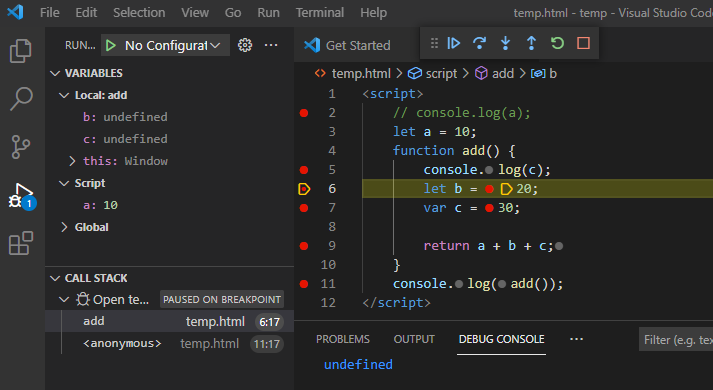
Task: Expand the Global scope
Action: [64, 227]
